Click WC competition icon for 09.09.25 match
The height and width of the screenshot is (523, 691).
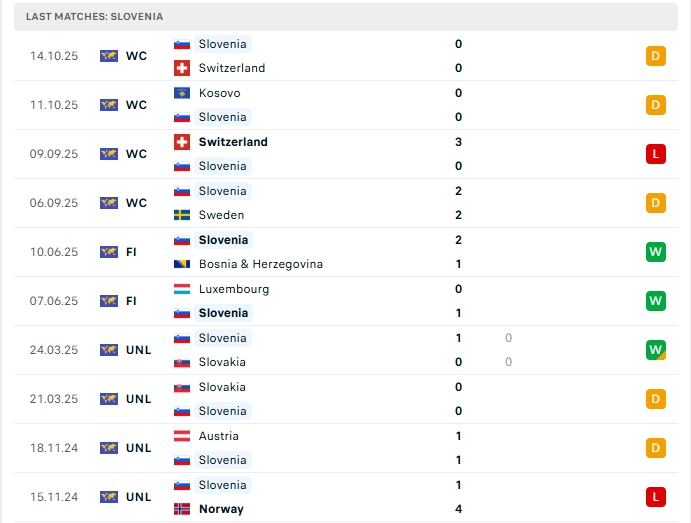click(x=109, y=154)
